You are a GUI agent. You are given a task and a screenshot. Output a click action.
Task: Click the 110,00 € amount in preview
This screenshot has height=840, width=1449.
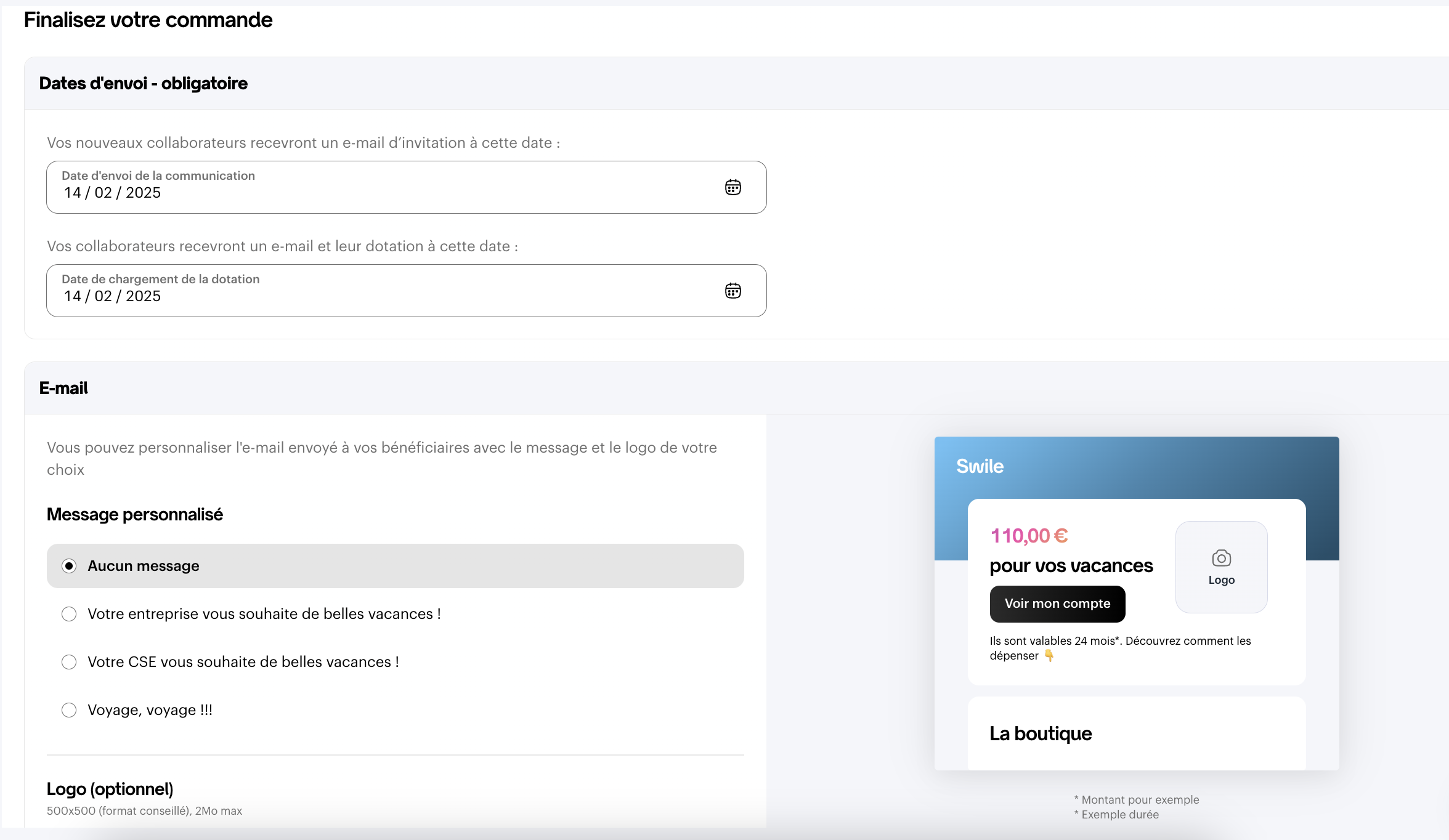[x=1029, y=536]
